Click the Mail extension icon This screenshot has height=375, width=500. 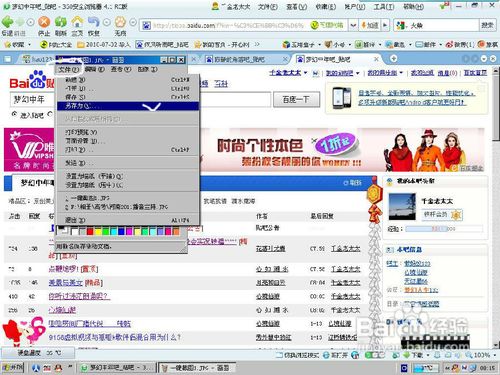coord(419,44)
